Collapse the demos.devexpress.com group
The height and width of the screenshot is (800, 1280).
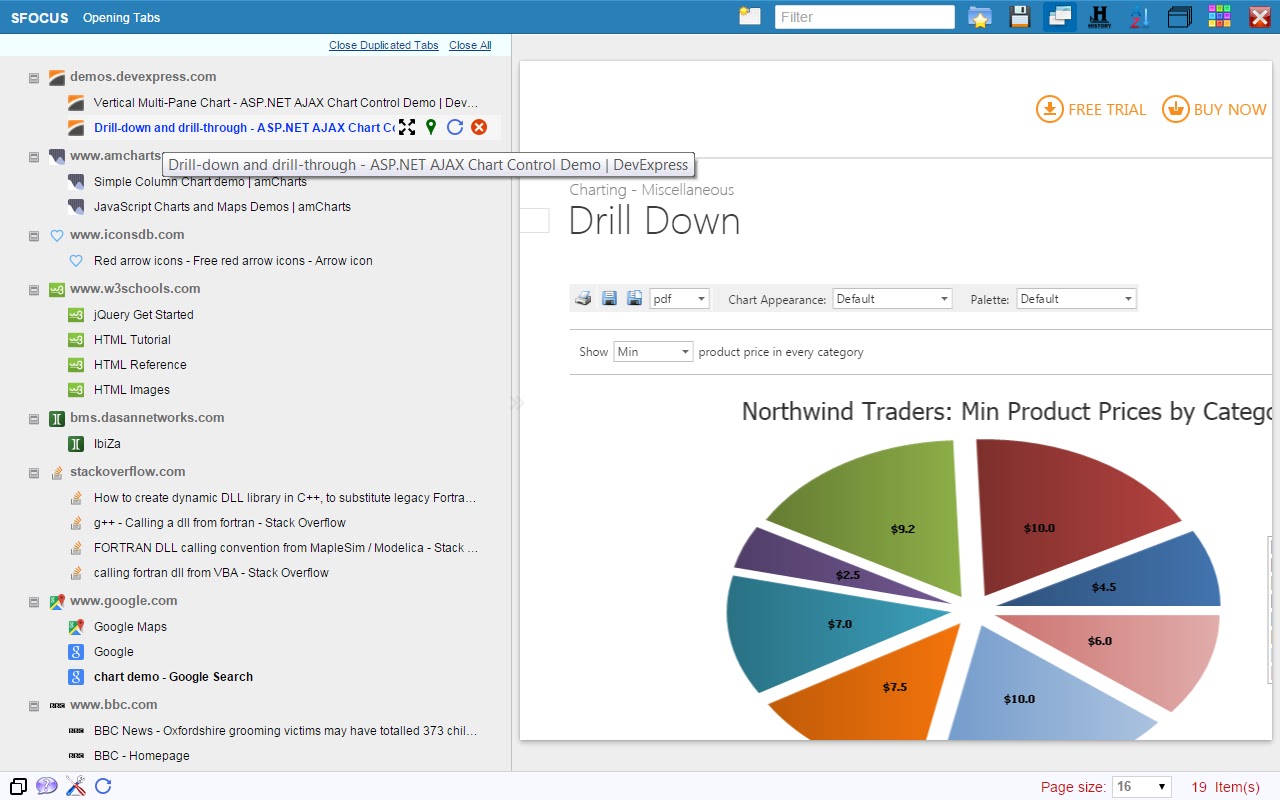(x=34, y=77)
